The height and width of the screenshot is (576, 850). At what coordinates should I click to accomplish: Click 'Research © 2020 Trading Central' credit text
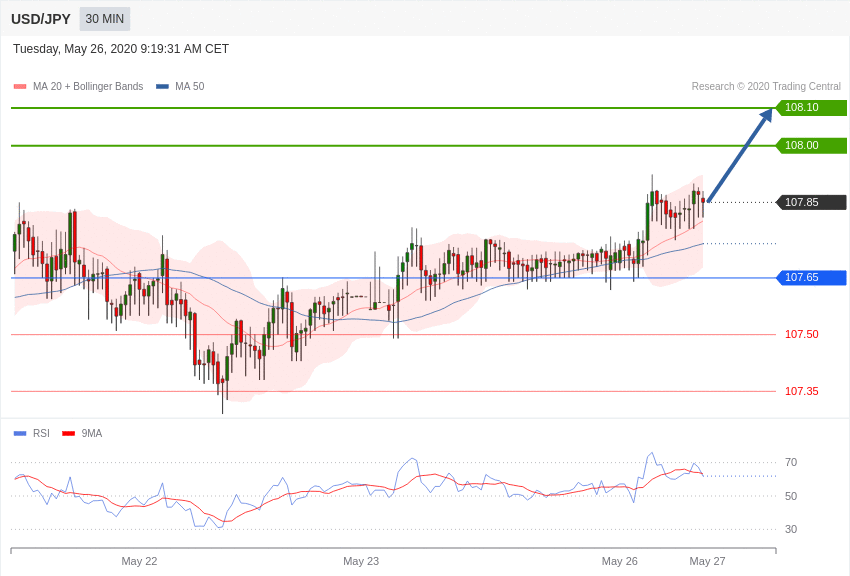pyautogui.click(x=766, y=87)
